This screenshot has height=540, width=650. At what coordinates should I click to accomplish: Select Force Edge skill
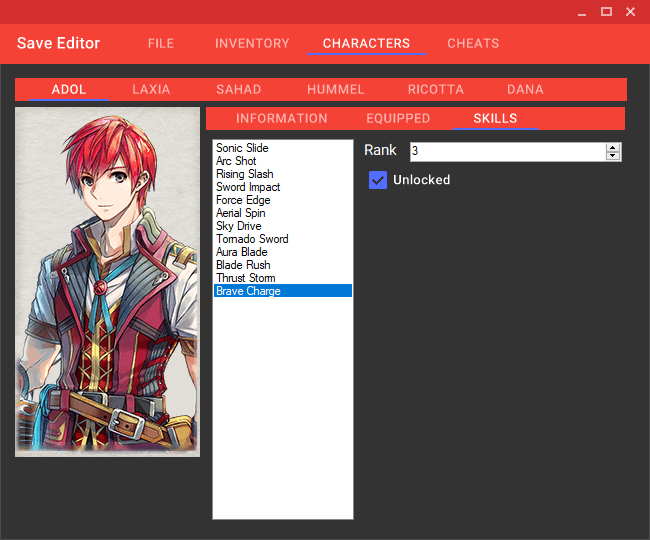(283, 200)
